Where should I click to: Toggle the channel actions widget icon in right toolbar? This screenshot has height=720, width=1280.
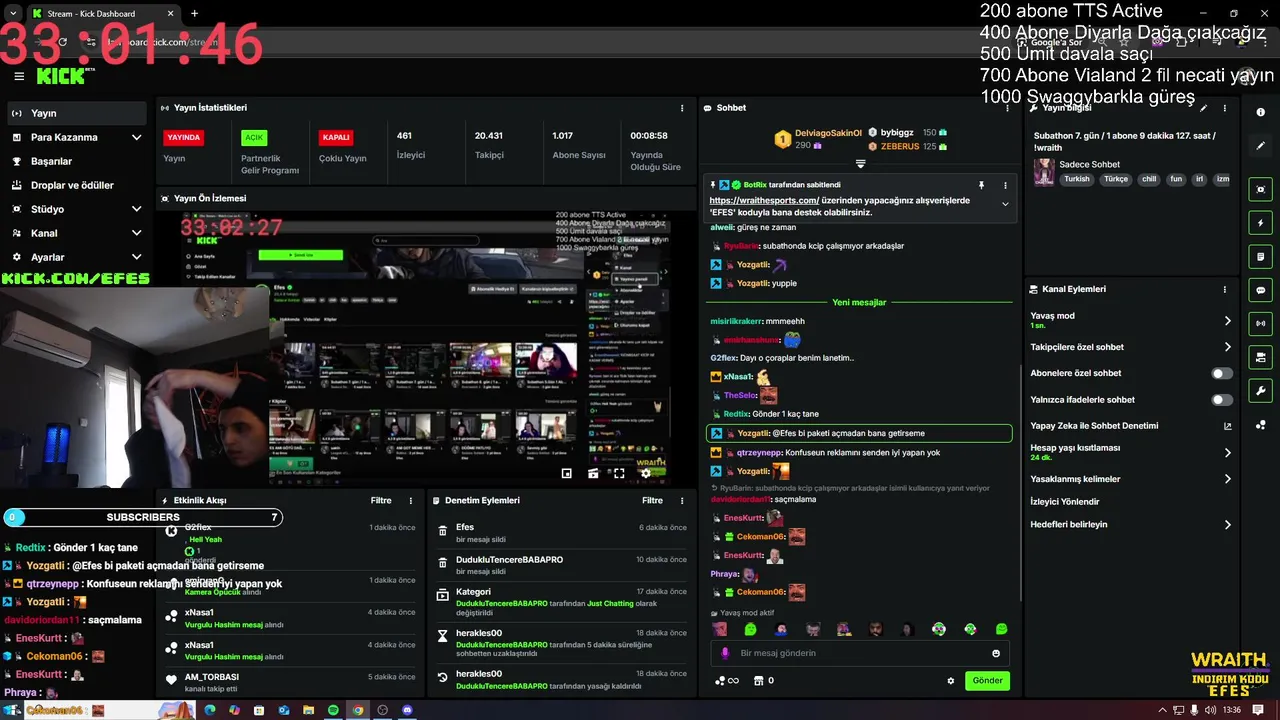[1261, 357]
